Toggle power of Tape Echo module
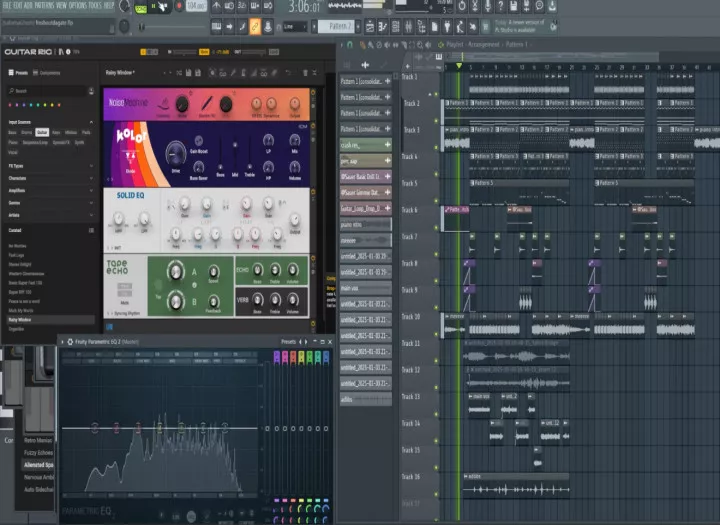The height and width of the screenshot is (525, 720). (x=313, y=259)
